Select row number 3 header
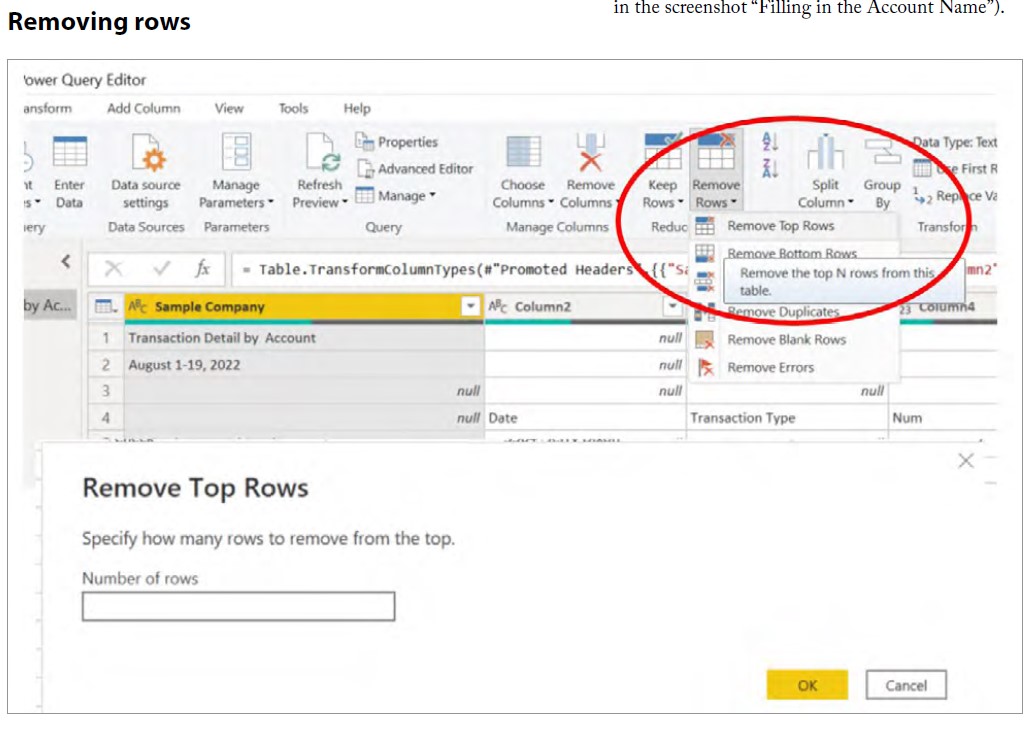 tap(105, 391)
